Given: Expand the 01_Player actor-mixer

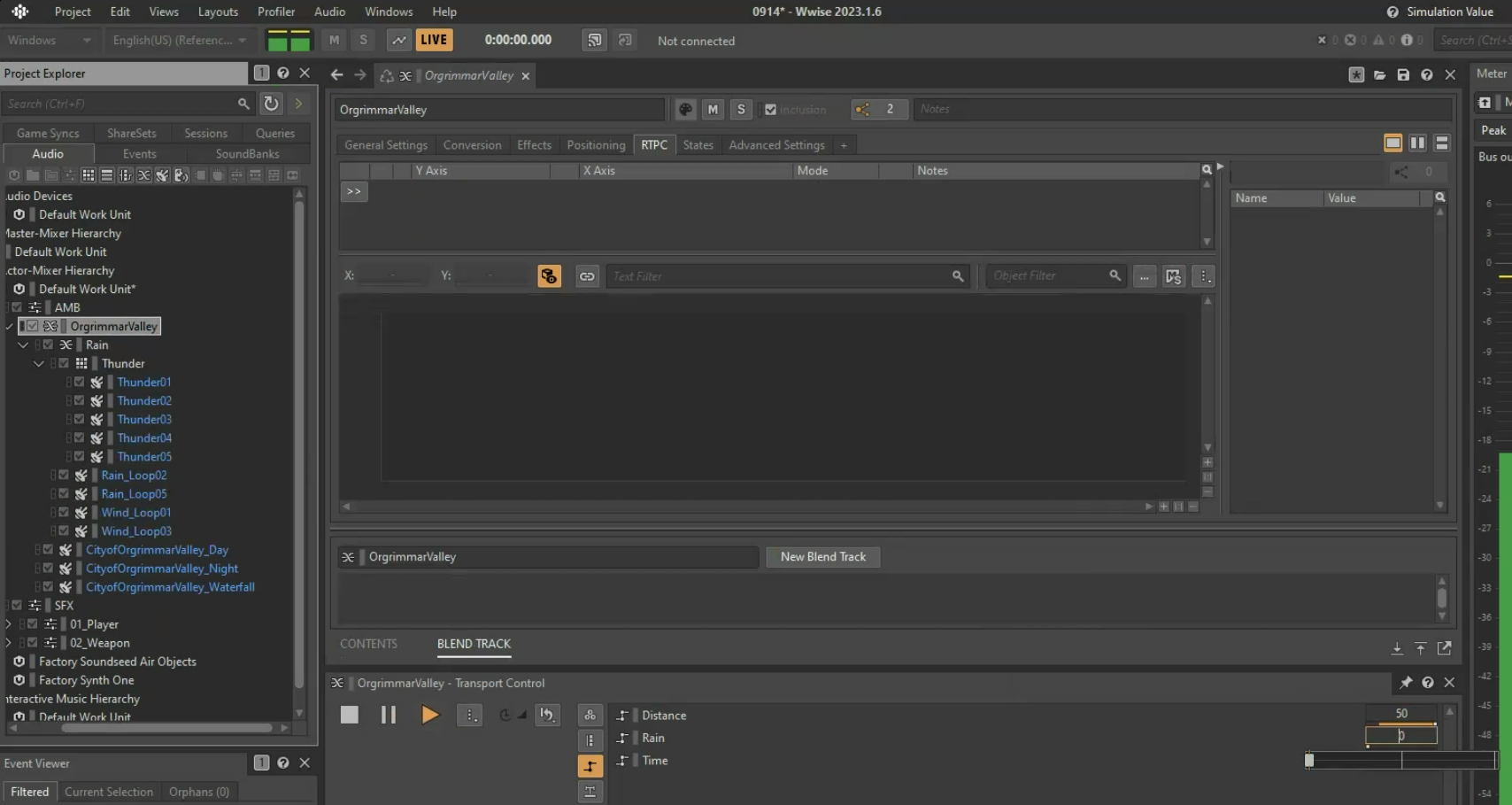Looking at the screenshot, I should tap(9, 624).
